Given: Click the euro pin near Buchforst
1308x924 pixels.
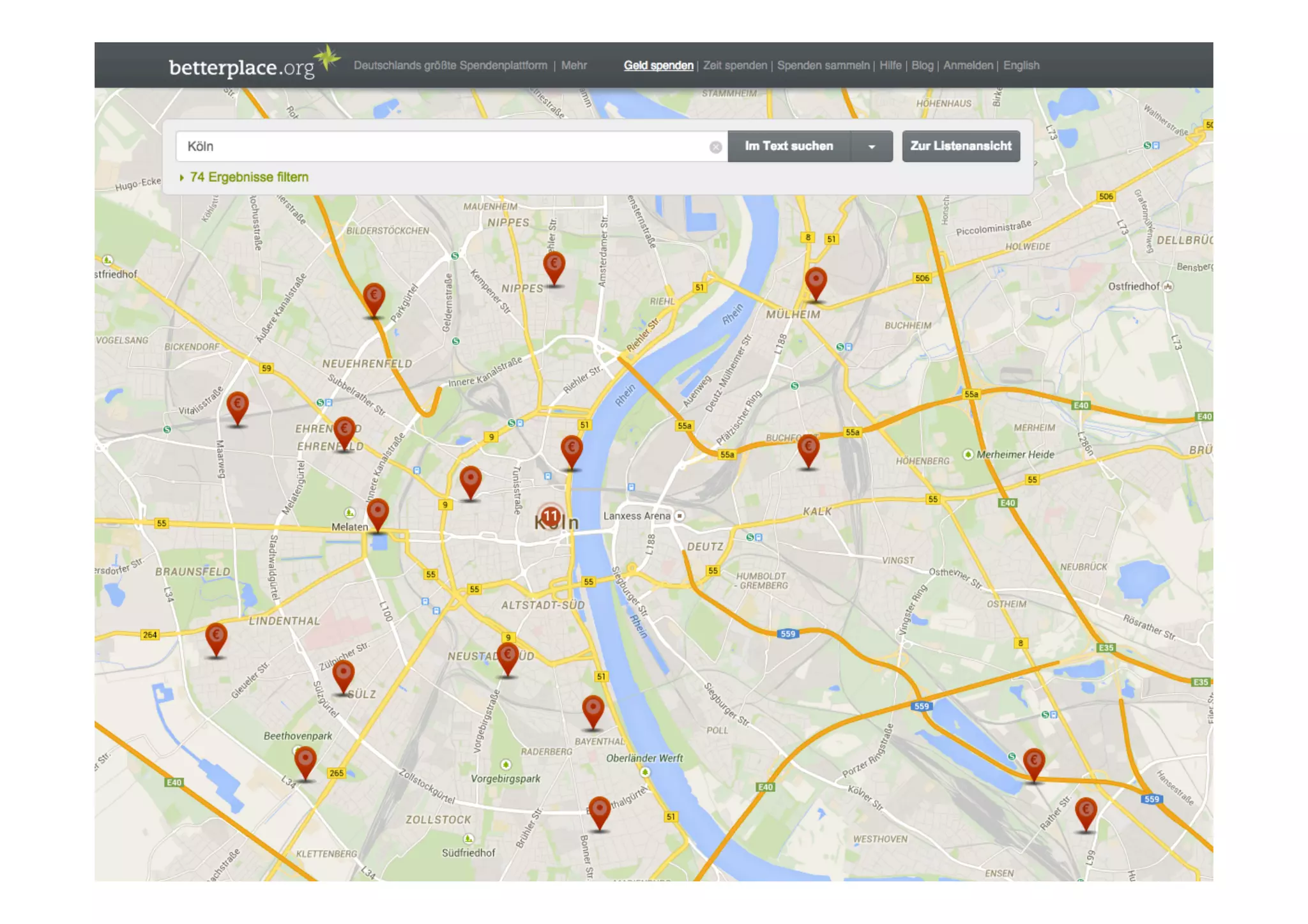Looking at the screenshot, I should 809,448.
